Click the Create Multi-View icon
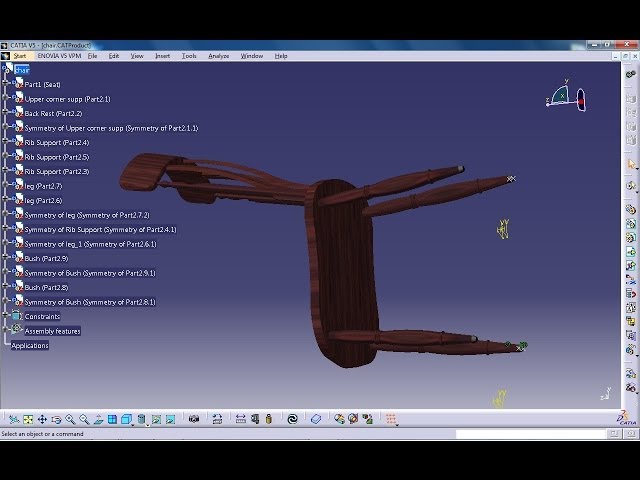 point(112,419)
